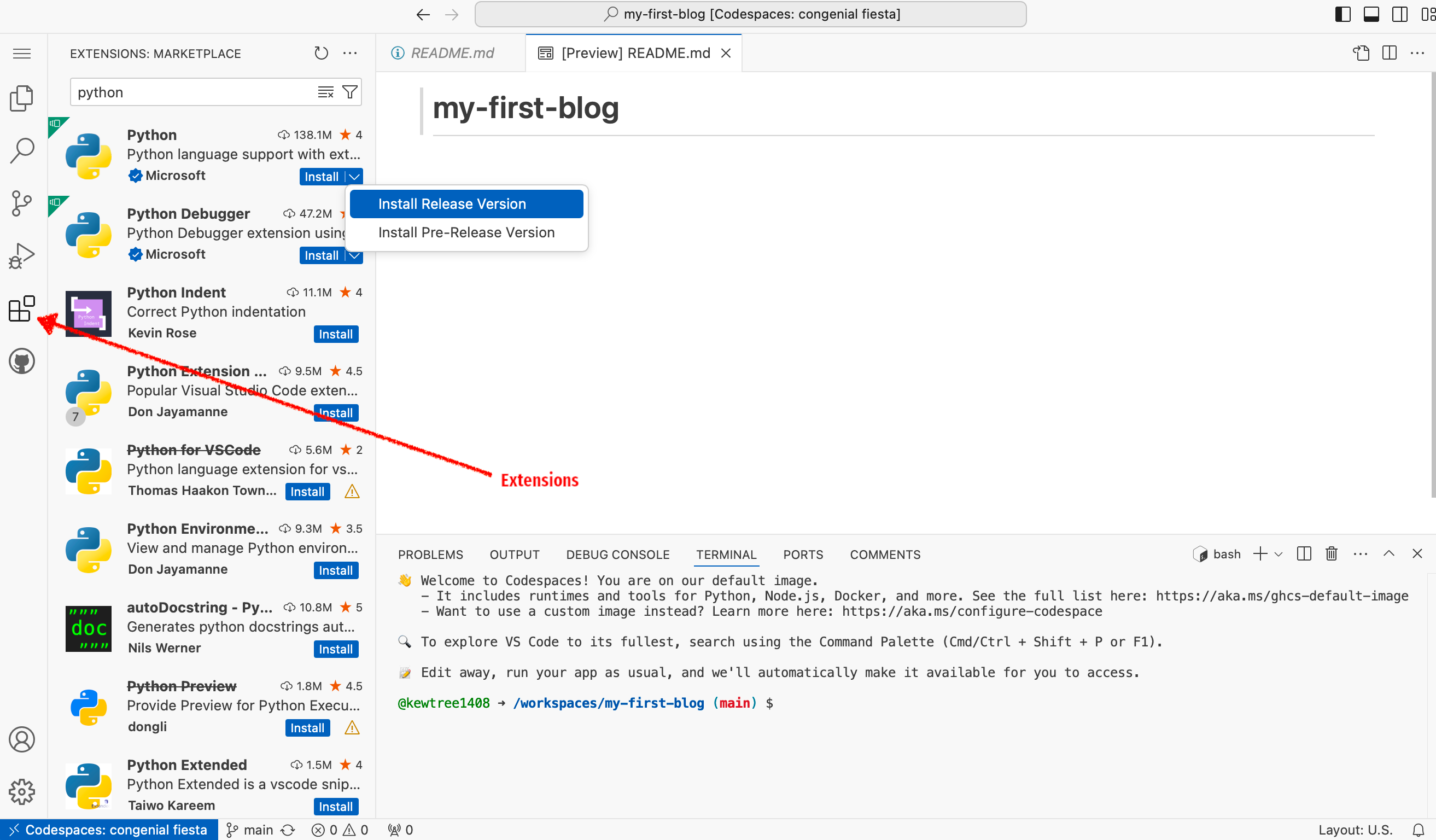
Task: Toggle the primary side bar layout button
Action: point(1342,14)
